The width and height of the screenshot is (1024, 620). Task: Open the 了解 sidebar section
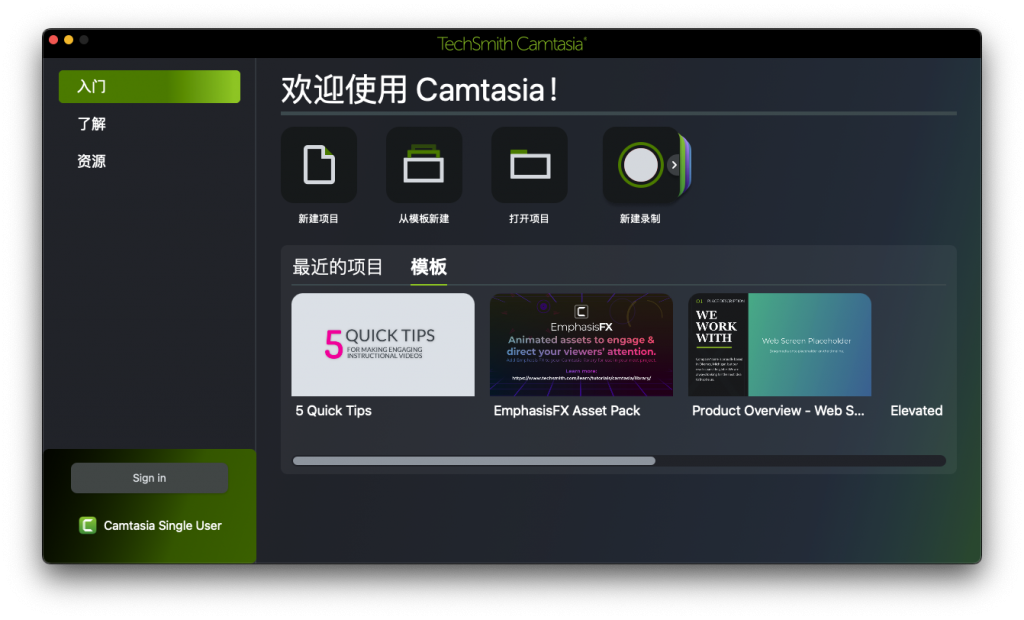coord(91,123)
